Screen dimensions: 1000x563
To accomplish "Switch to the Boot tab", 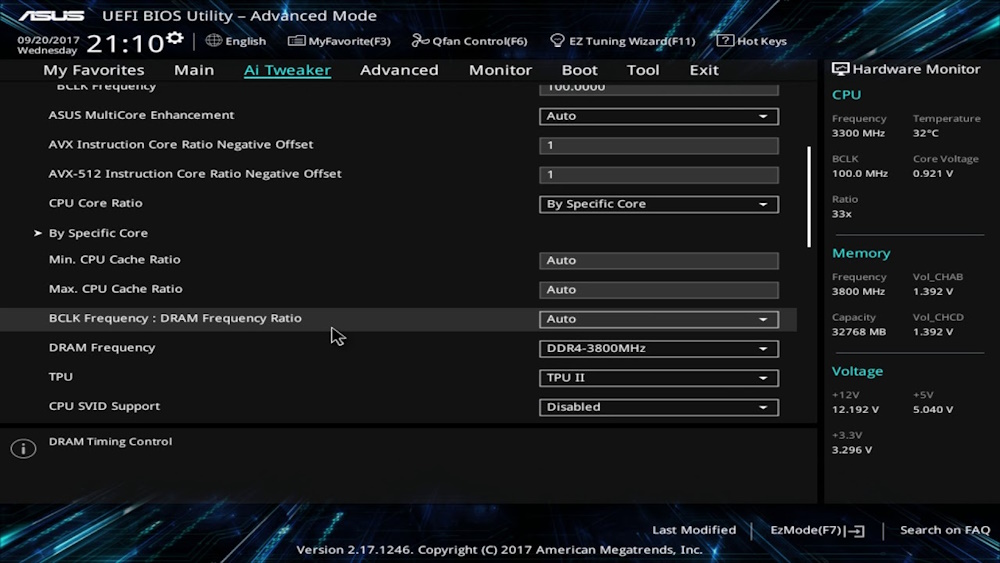I will 579,70.
